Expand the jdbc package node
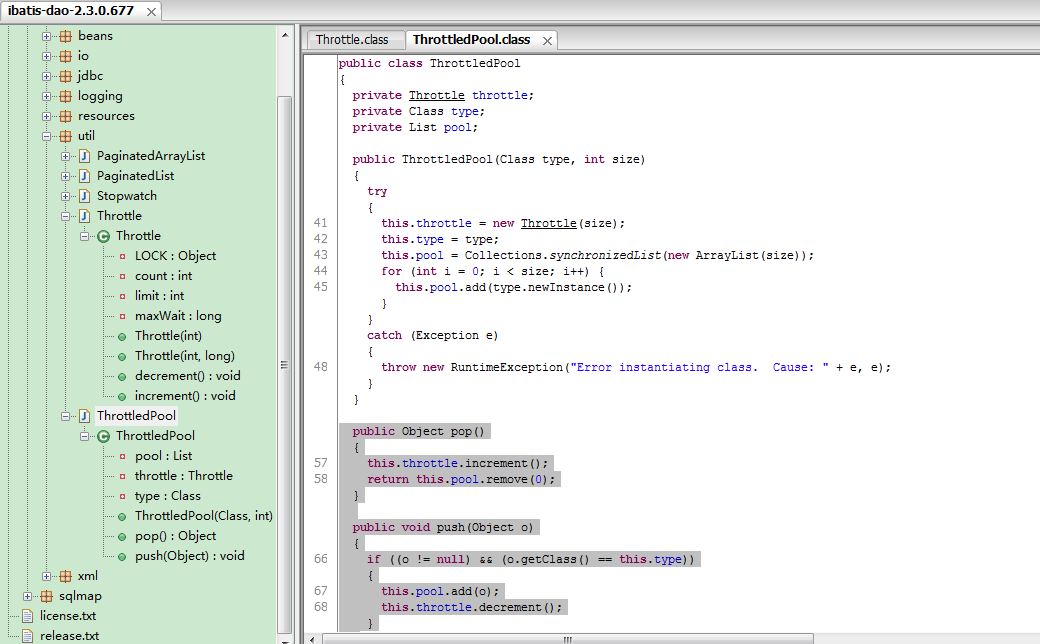The width and height of the screenshot is (1040, 644). [x=46, y=76]
